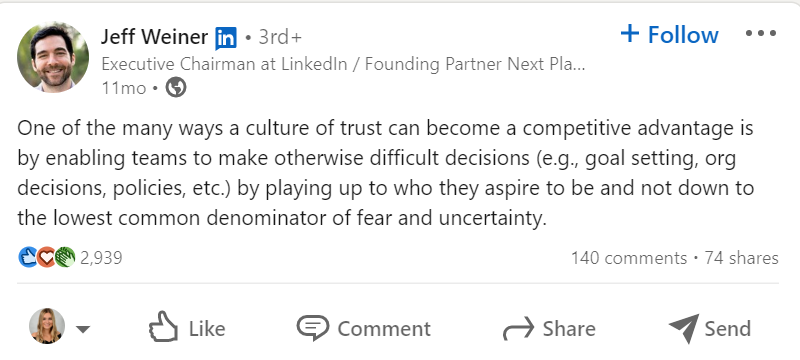Click the globe public visibility icon
This screenshot has height=360, width=800.
tap(176, 88)
